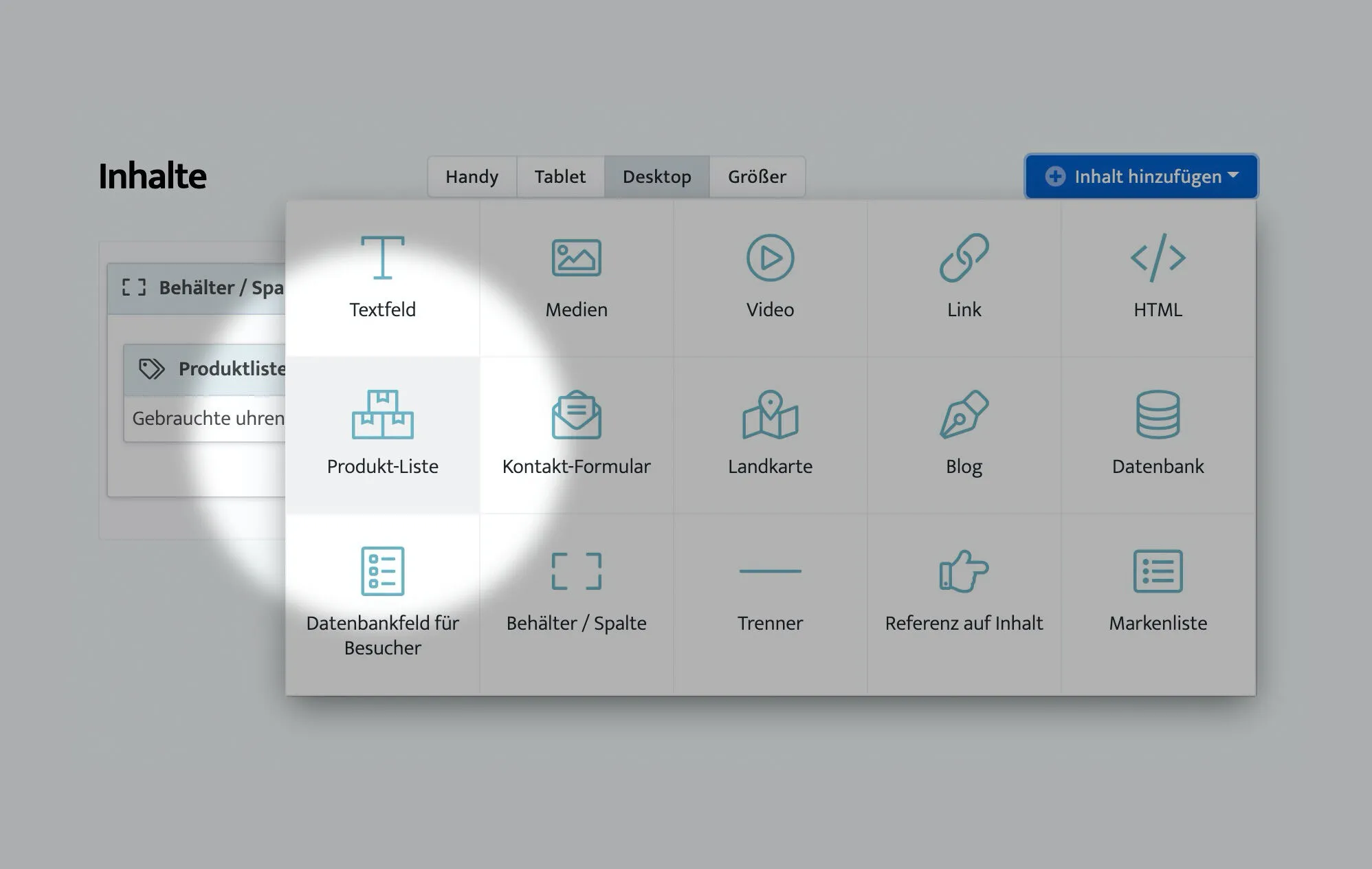Add a Video content element
This screenshot has height=869, width=1372.
click(770, 258)
